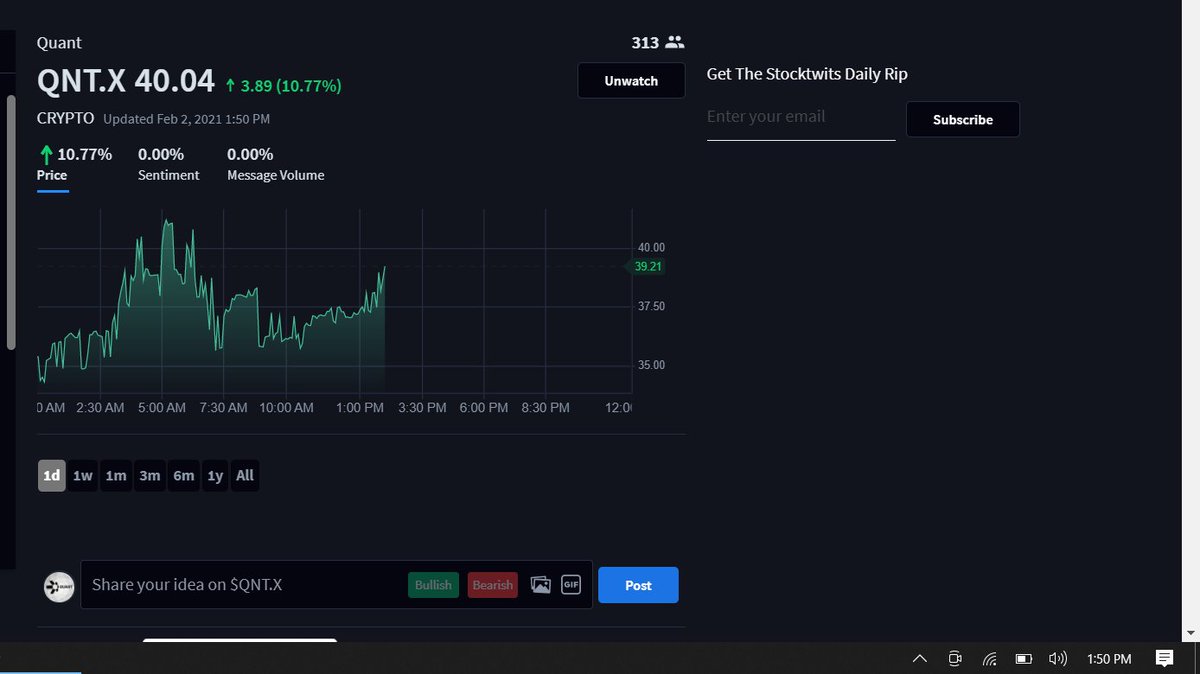Viewport: 1200px width, 674px height.
Task: Click the 37.50 chart axis label
Action: (651, 306)
